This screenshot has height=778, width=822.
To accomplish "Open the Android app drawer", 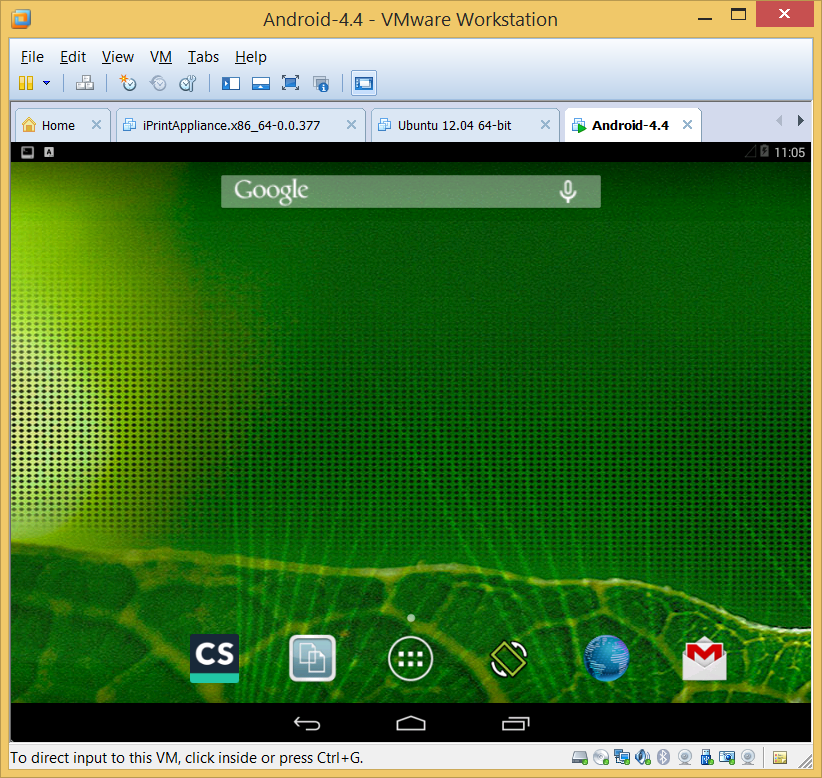I will coord(410,659).
